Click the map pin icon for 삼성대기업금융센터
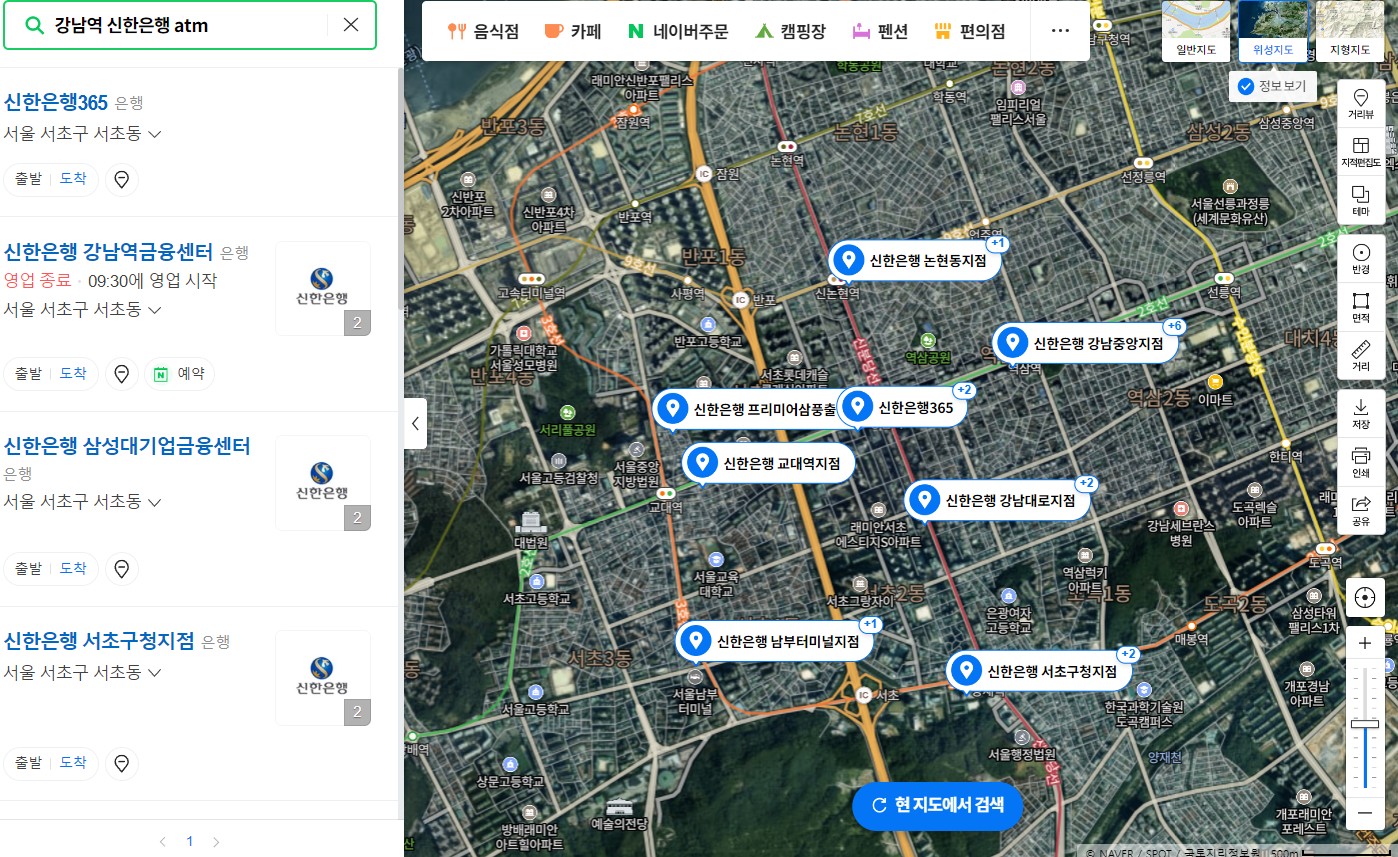 pos(122,569)
